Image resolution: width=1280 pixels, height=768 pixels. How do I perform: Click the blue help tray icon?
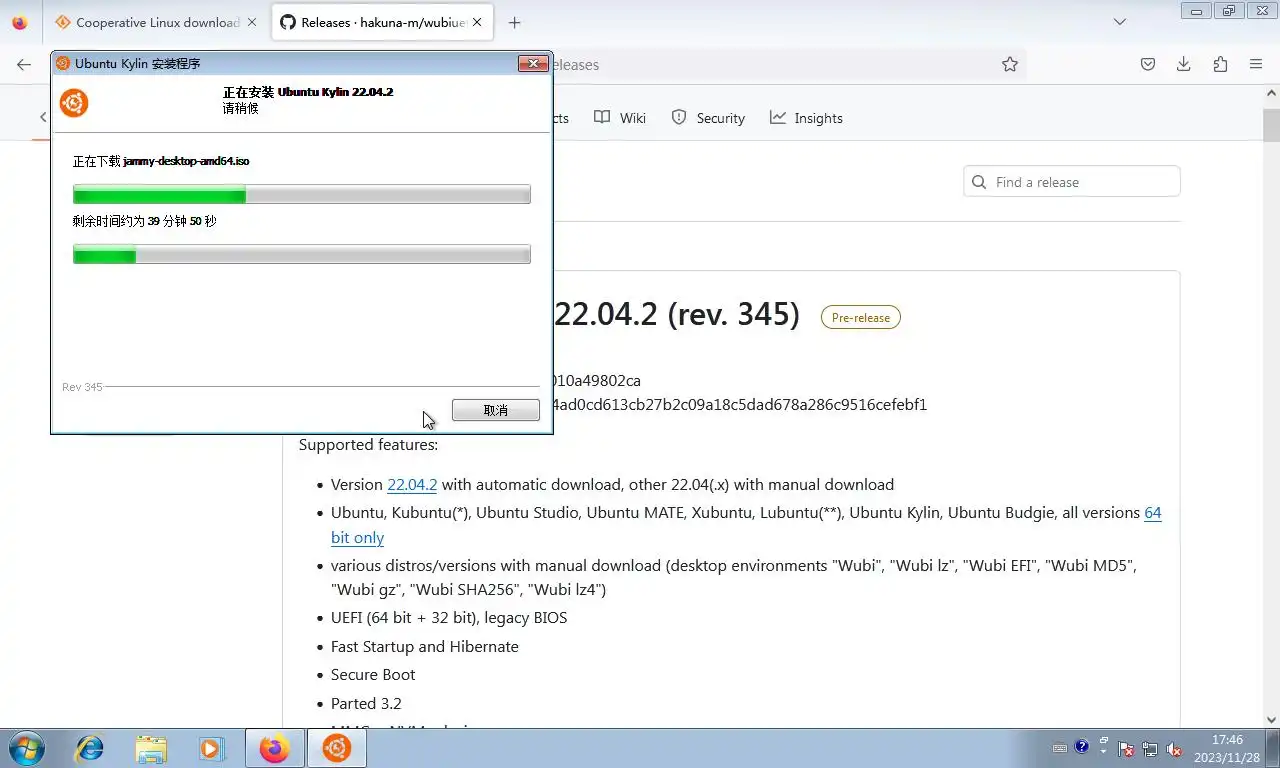coord(1082,746)
